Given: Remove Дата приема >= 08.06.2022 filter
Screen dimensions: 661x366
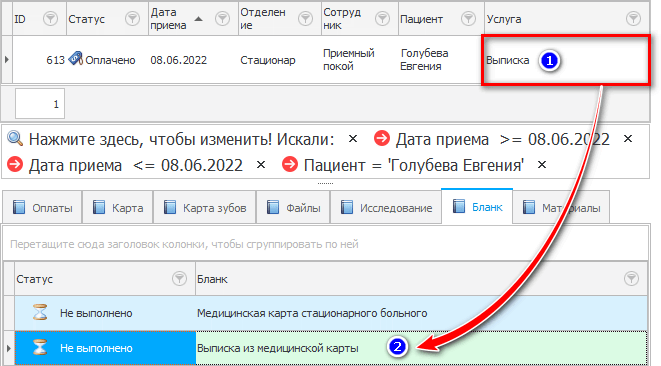Looking at the screenshot, I should click(628, 139).
